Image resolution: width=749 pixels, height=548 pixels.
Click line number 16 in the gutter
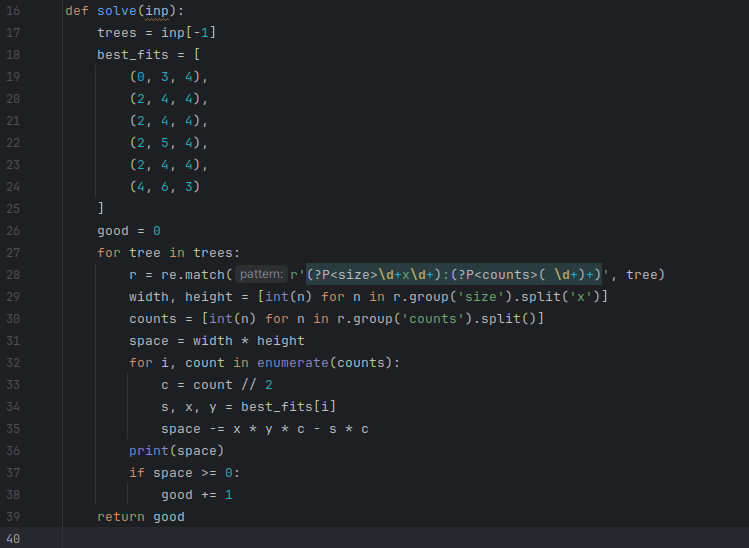click(x=13, y=11)
